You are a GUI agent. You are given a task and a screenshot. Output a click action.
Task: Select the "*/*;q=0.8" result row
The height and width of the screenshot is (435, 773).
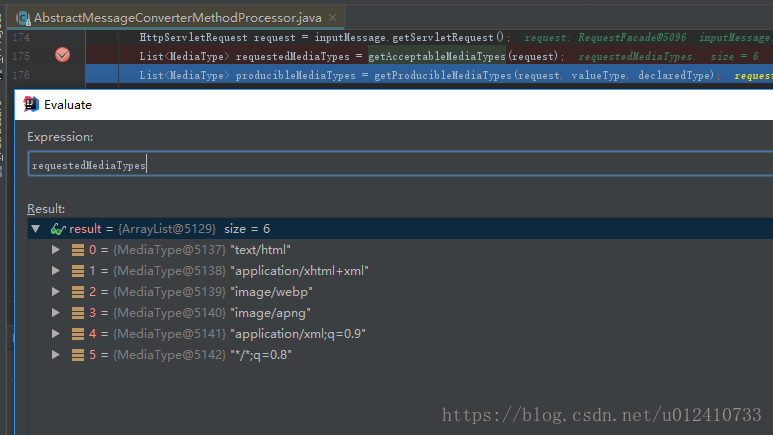[x=261, y=355]
